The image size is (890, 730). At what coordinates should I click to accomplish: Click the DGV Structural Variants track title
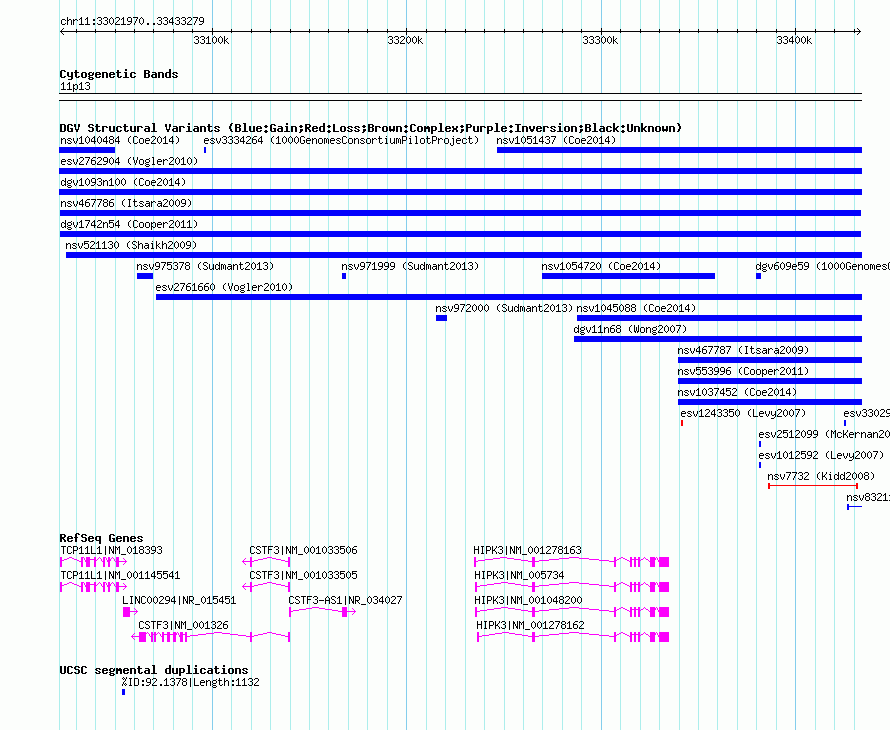pos(371,128)
